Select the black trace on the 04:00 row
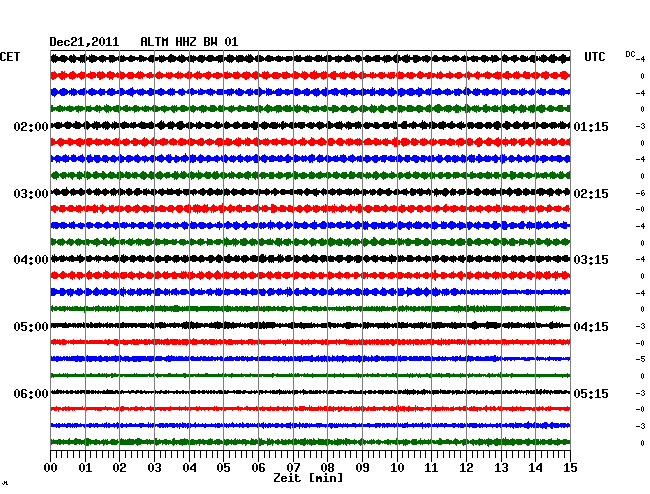This screenshot has height=494, width=650. pos(310,259)
